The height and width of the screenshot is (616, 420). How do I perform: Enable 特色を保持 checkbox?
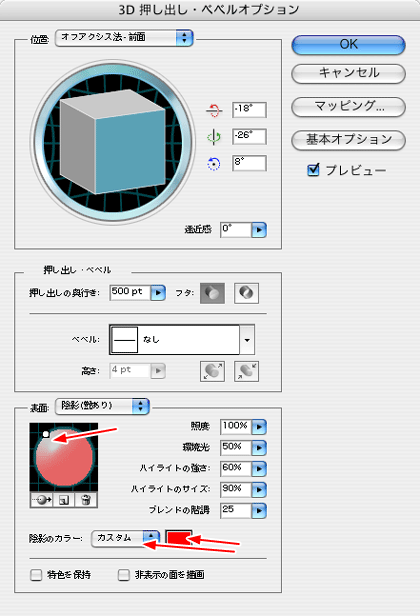(x=36, y=575)
